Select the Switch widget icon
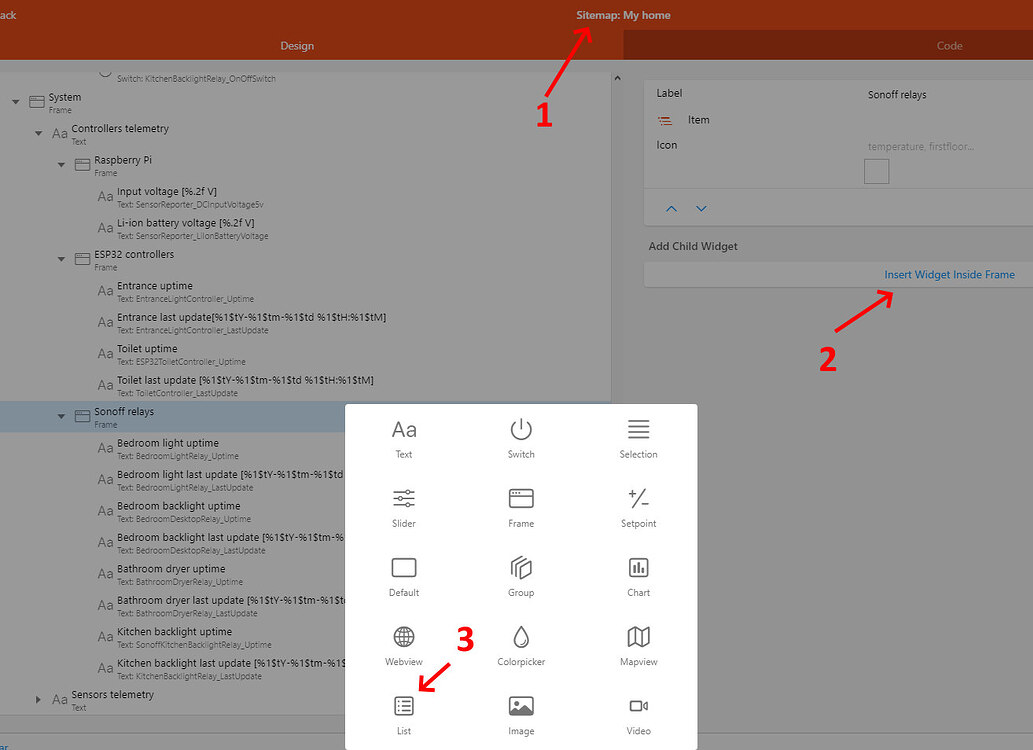The width and height of the screenshot is (1033, 750). [520, 430]
